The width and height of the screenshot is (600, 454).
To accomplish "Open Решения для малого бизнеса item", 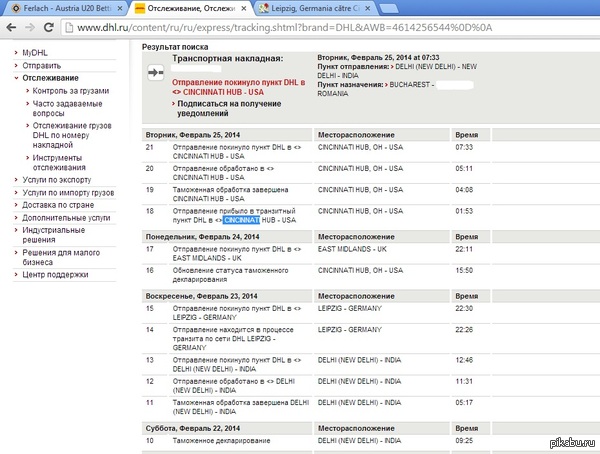I will (61, 257).
